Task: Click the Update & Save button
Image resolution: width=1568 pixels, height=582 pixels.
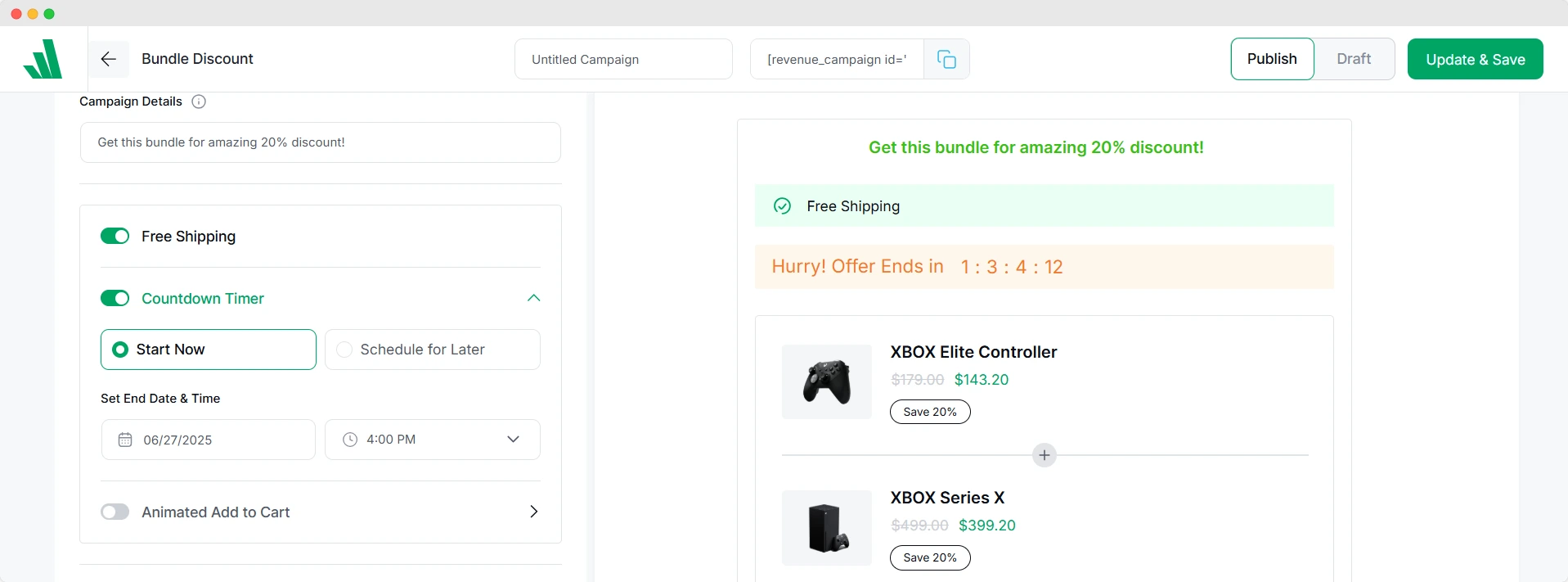Action: click(x=1476, y=59)
